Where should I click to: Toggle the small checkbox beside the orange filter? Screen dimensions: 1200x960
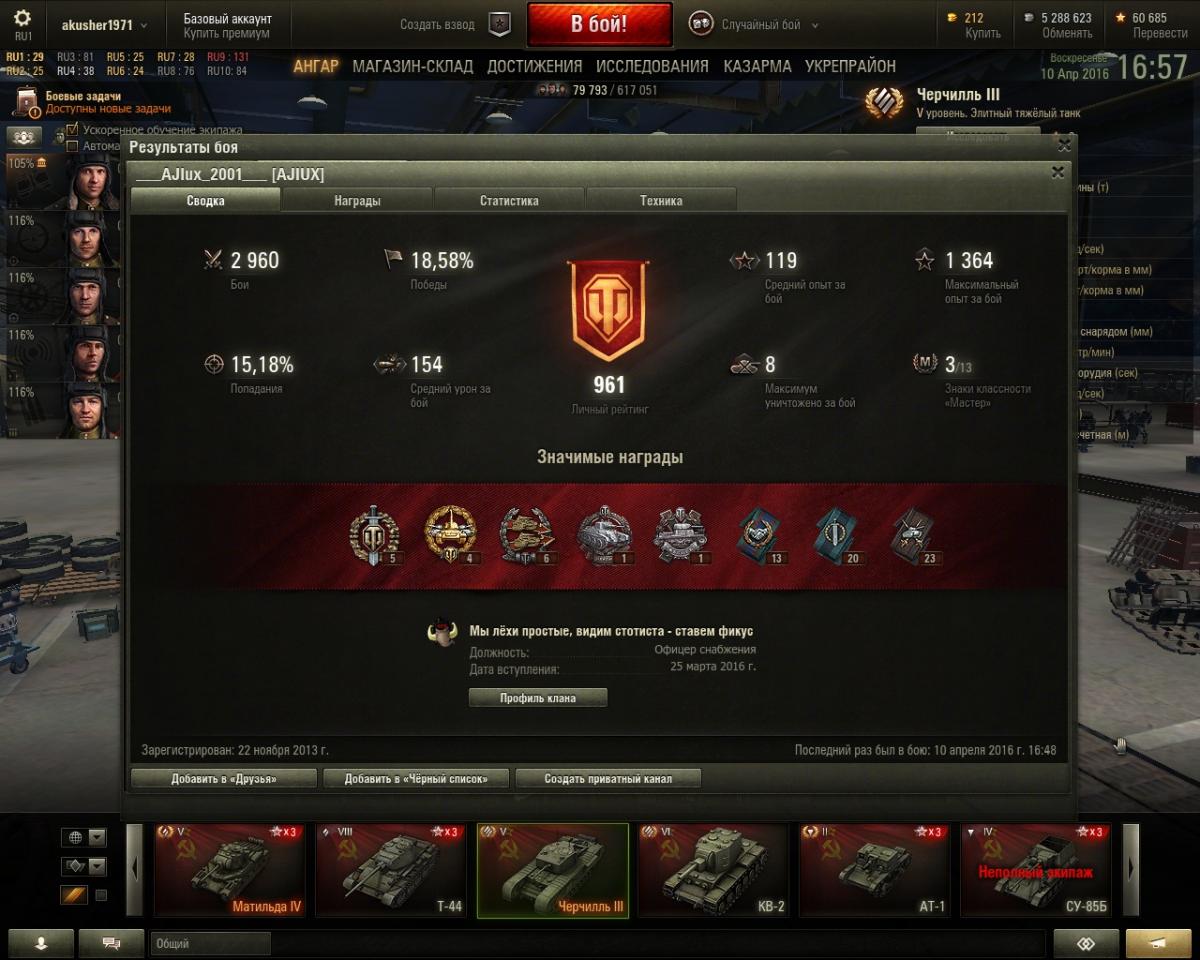click(101, 895)
